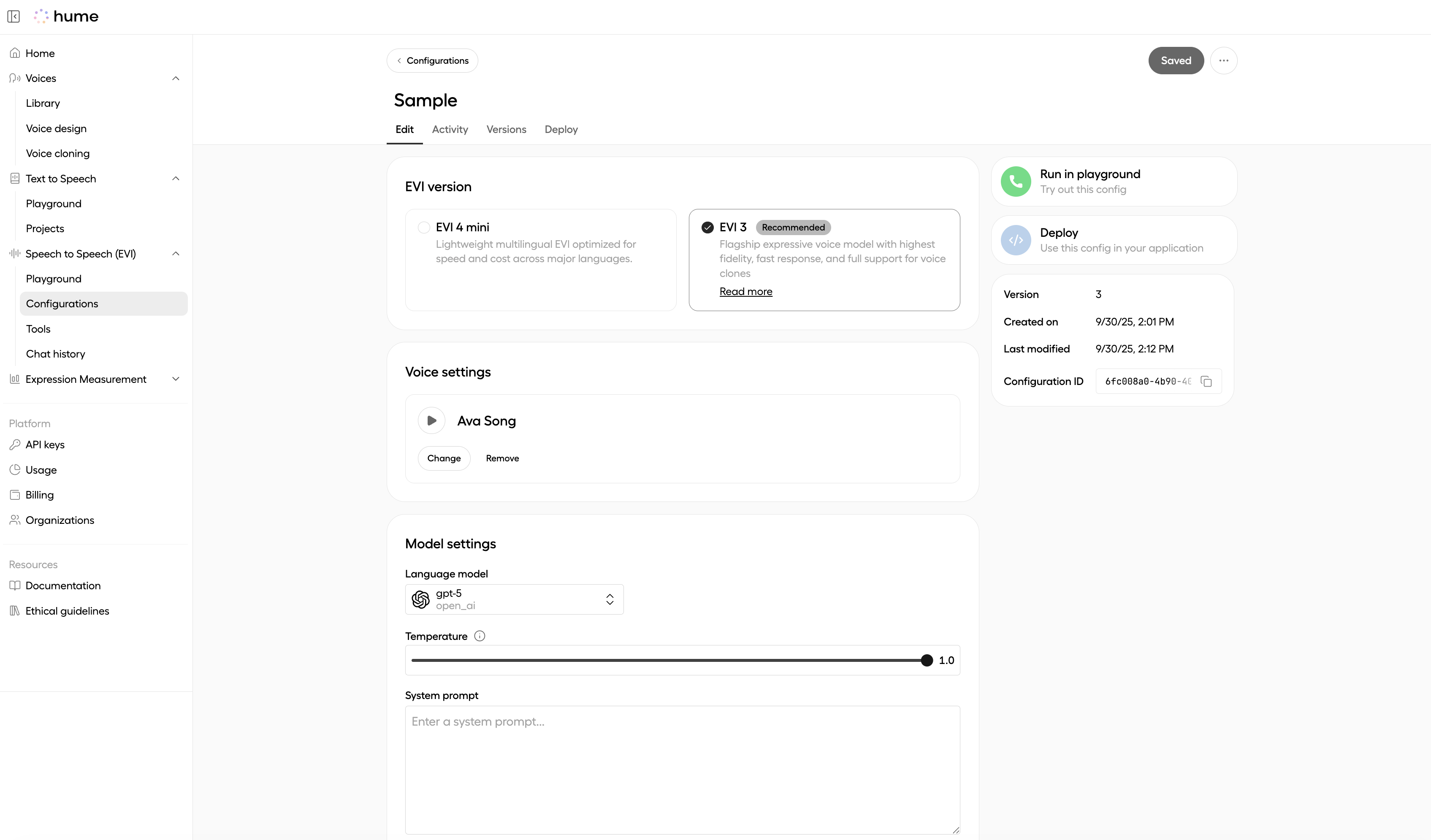
Task: Select the EVI 3 recommended version
Action: 707,227
